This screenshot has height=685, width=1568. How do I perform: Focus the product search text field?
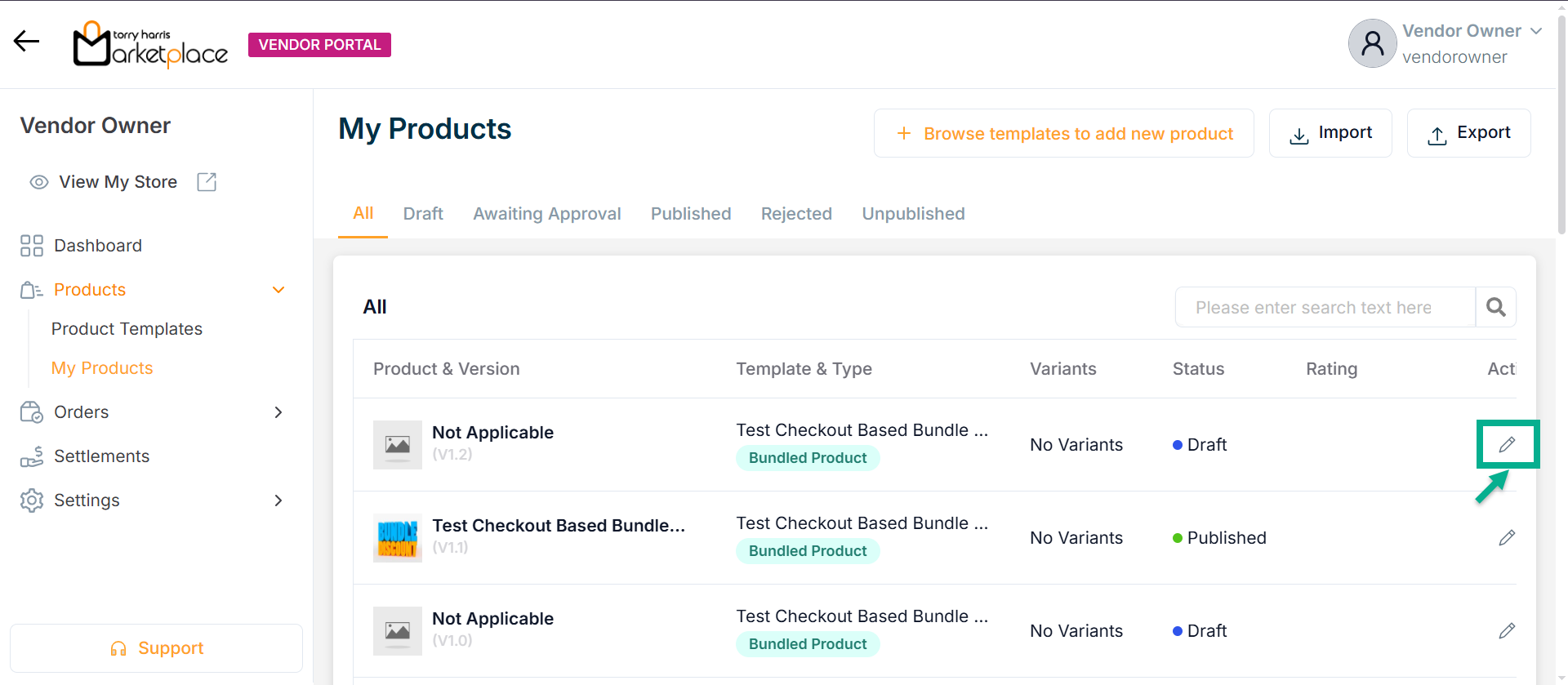tap(1325, 307)
